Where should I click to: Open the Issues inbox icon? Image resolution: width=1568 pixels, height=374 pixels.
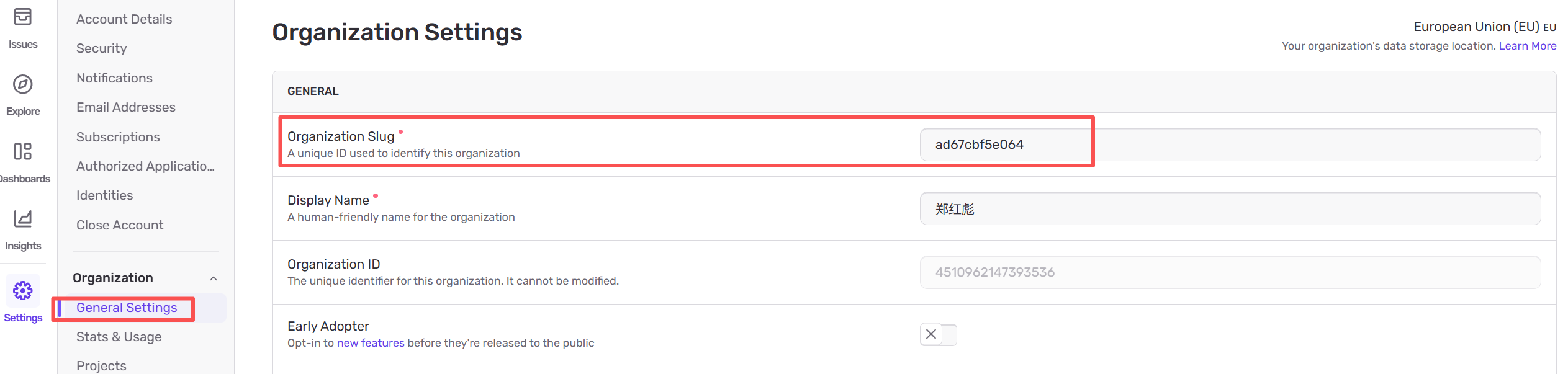(23, 17)
